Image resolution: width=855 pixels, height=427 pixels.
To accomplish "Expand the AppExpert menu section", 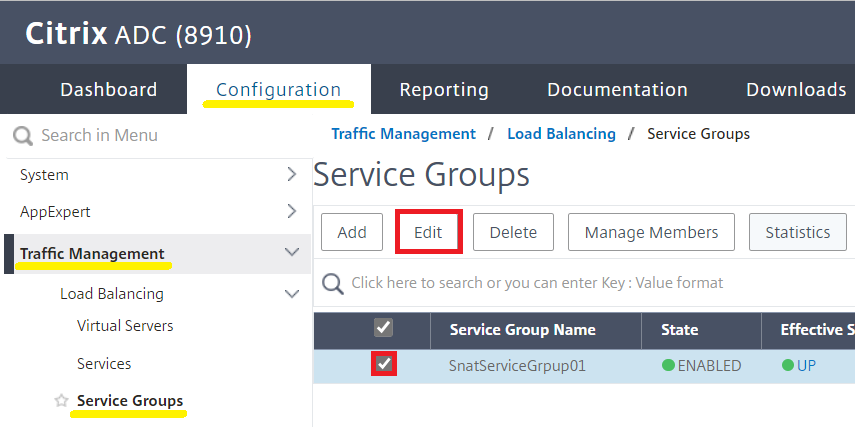I will pos(292,211).
